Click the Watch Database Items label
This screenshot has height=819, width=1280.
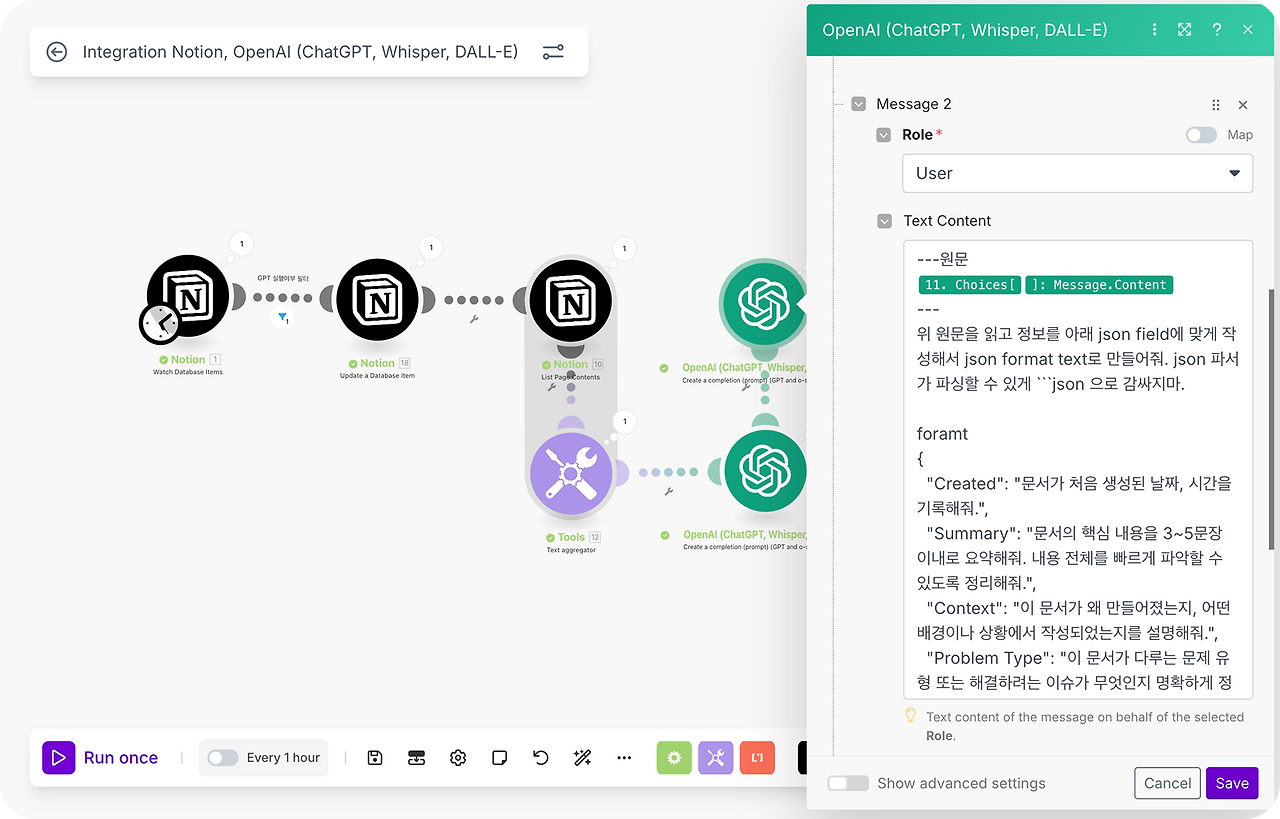point(188,372)
